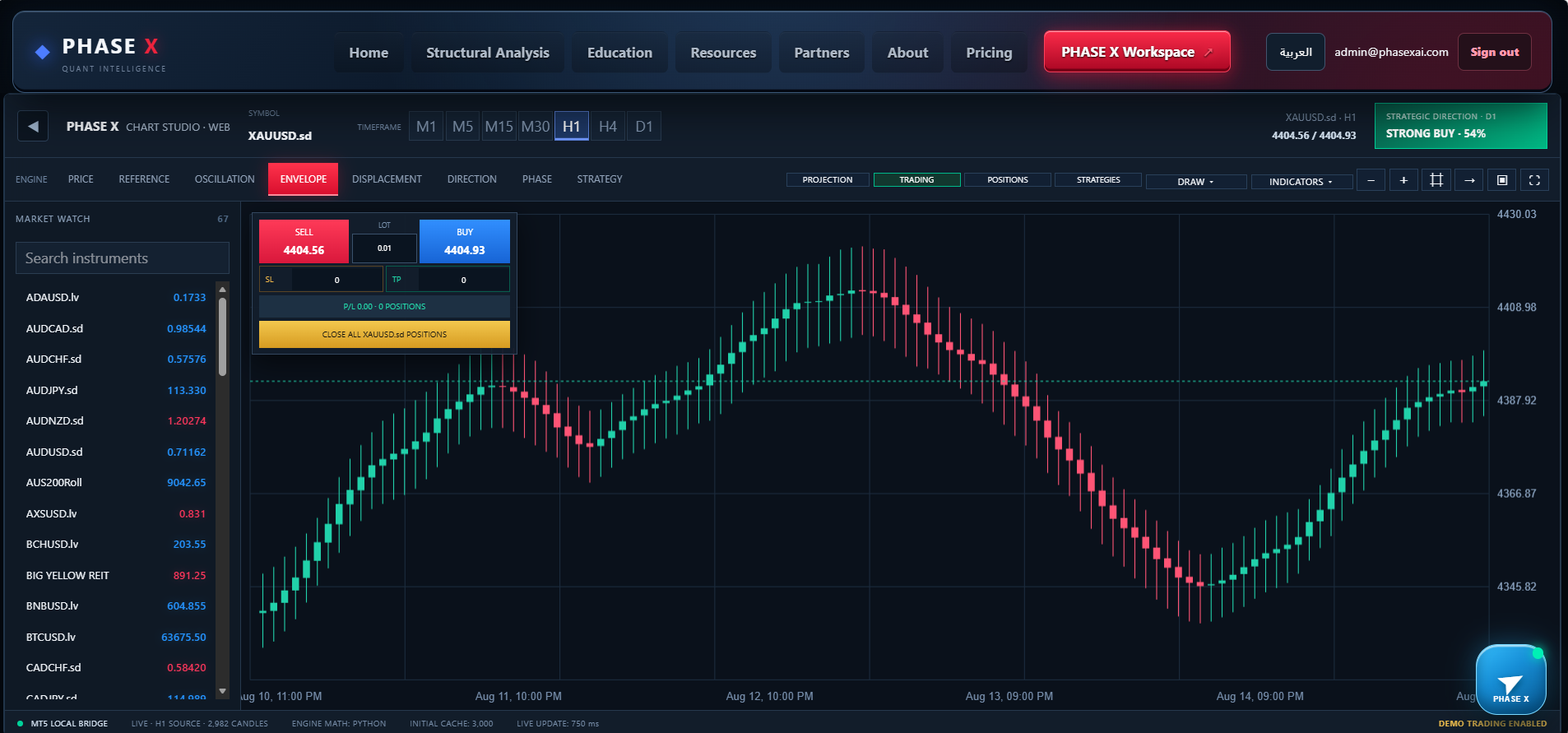Open Education navigation item
Screen dimensions: 1568x733
pyautogui.click(x=619, y=53)
